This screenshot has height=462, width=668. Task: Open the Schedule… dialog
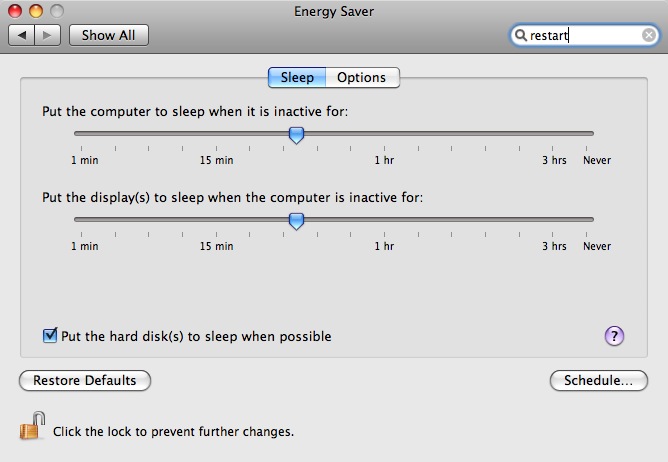point(599,380)
